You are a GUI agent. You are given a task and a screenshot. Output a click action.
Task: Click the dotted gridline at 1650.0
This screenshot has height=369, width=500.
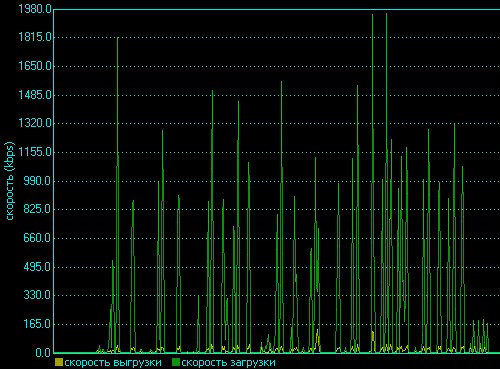pos(277,66)
